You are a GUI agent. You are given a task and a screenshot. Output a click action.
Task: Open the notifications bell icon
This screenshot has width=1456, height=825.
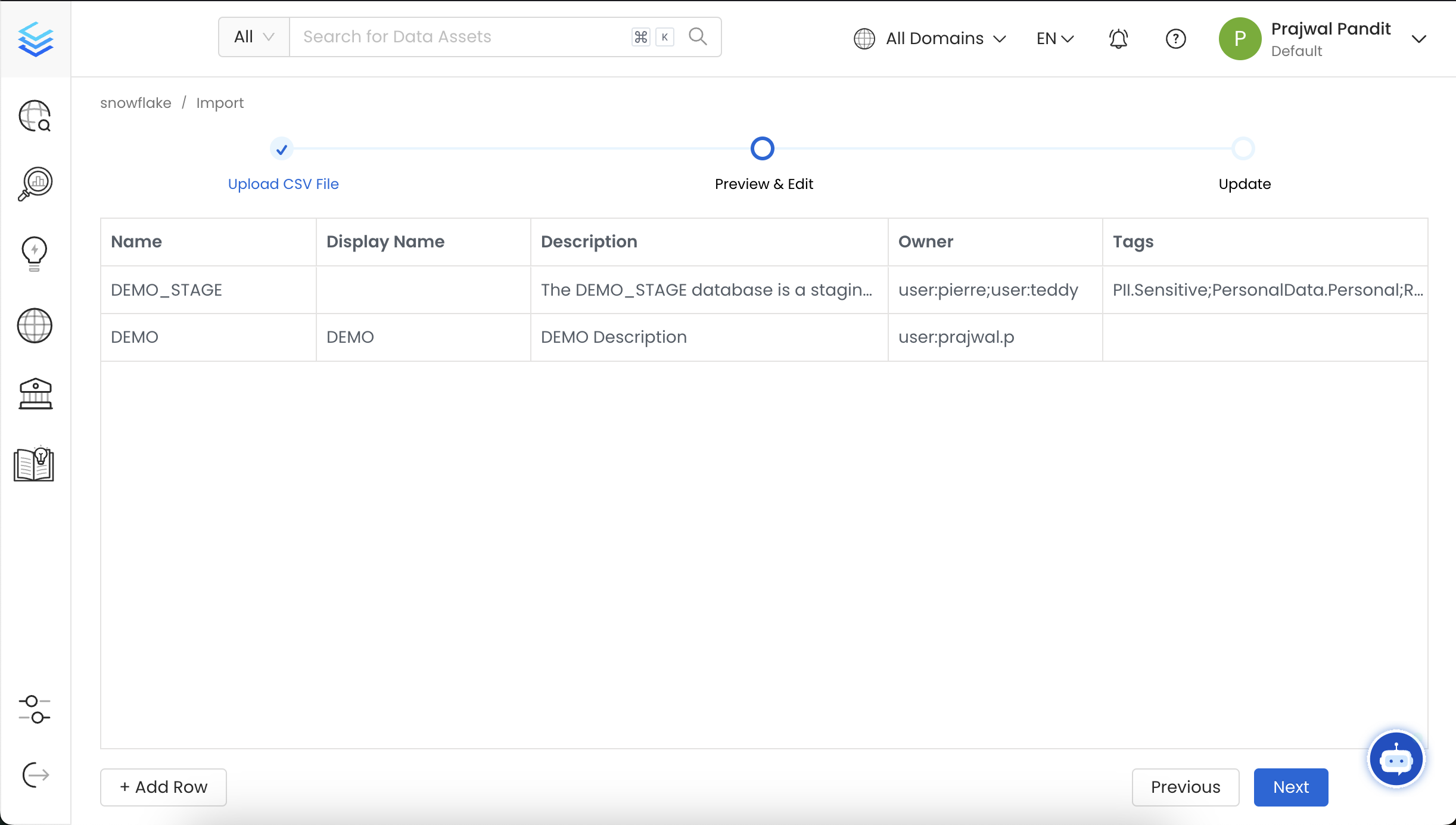point(1117,38)
